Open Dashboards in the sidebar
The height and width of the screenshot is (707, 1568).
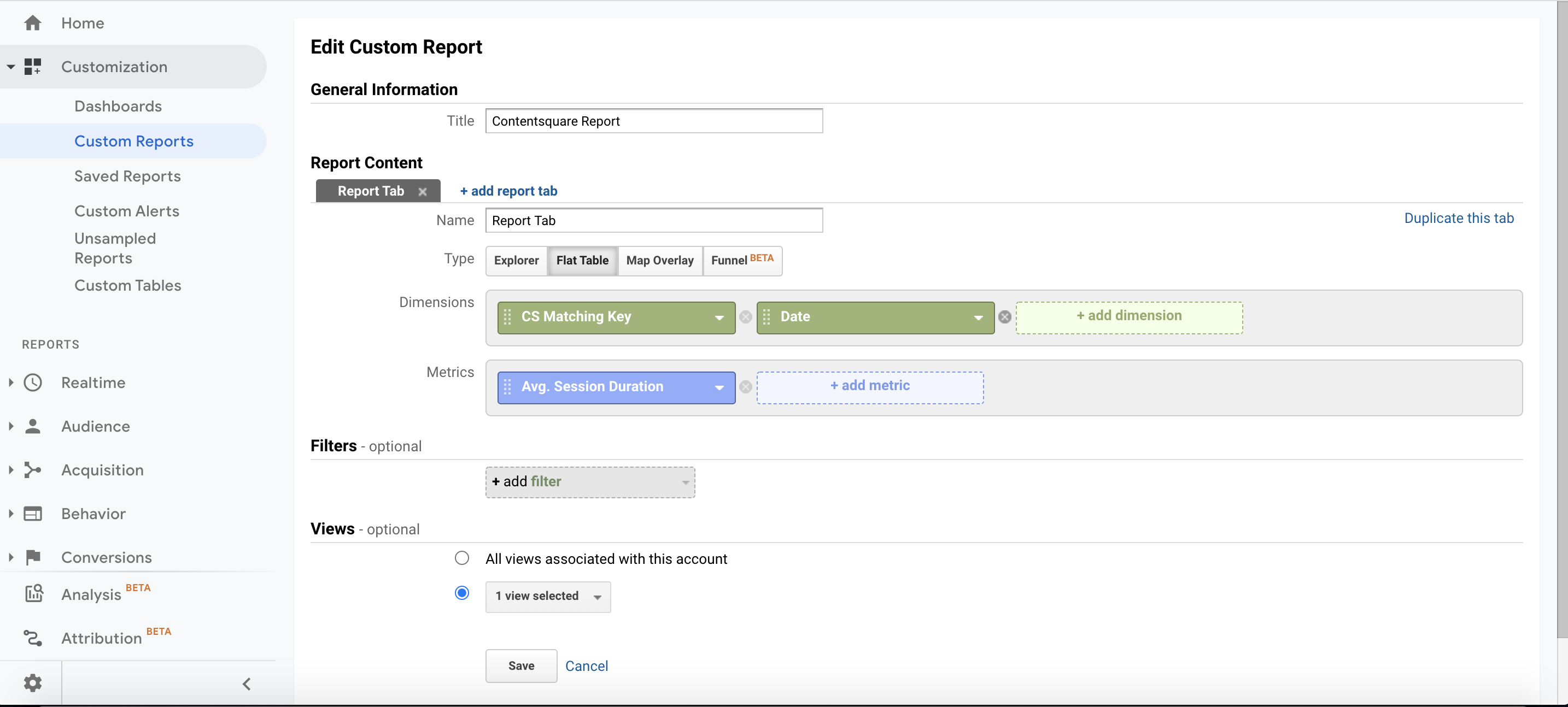[x=118, y=107]
